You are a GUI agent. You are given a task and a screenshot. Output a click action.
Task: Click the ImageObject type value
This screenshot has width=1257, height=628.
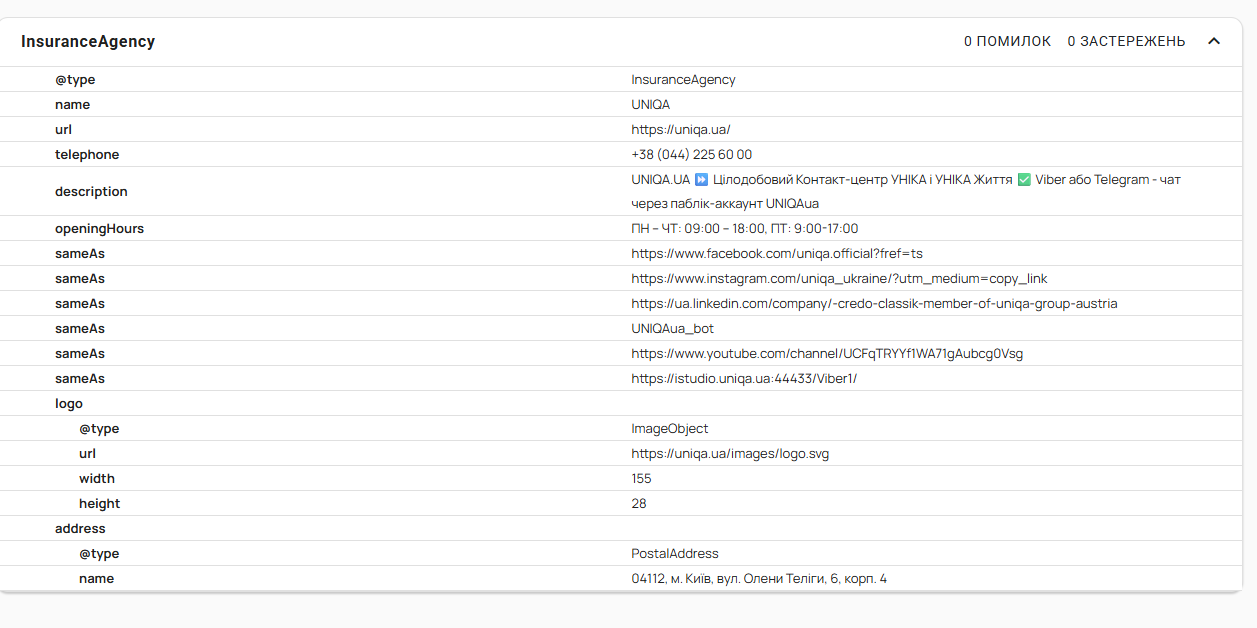click(669, 429)
